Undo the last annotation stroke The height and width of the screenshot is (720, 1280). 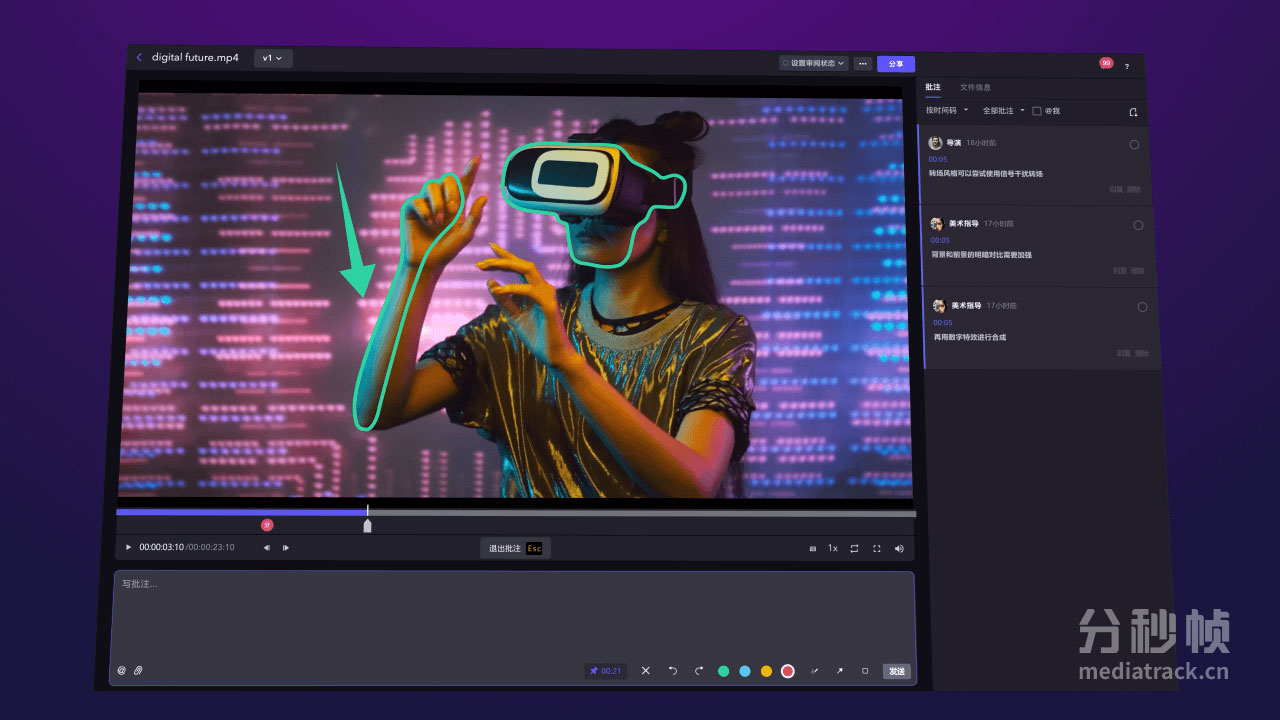coord(673,671)
